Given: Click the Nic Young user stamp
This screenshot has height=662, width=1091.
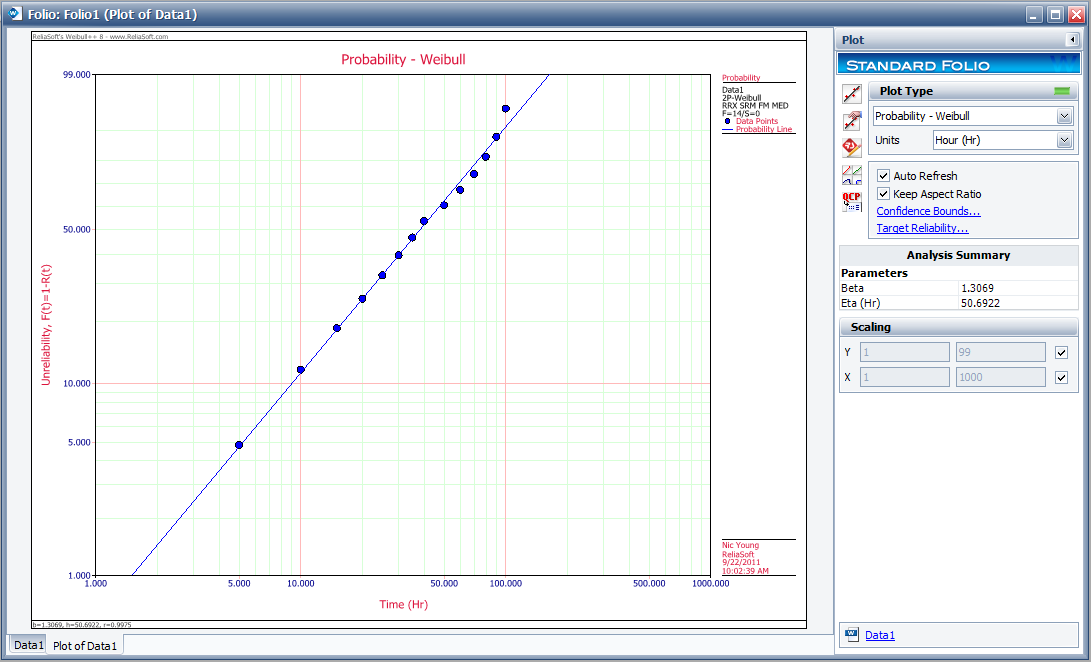Looking at the screenshot, I should click(740, 545).
